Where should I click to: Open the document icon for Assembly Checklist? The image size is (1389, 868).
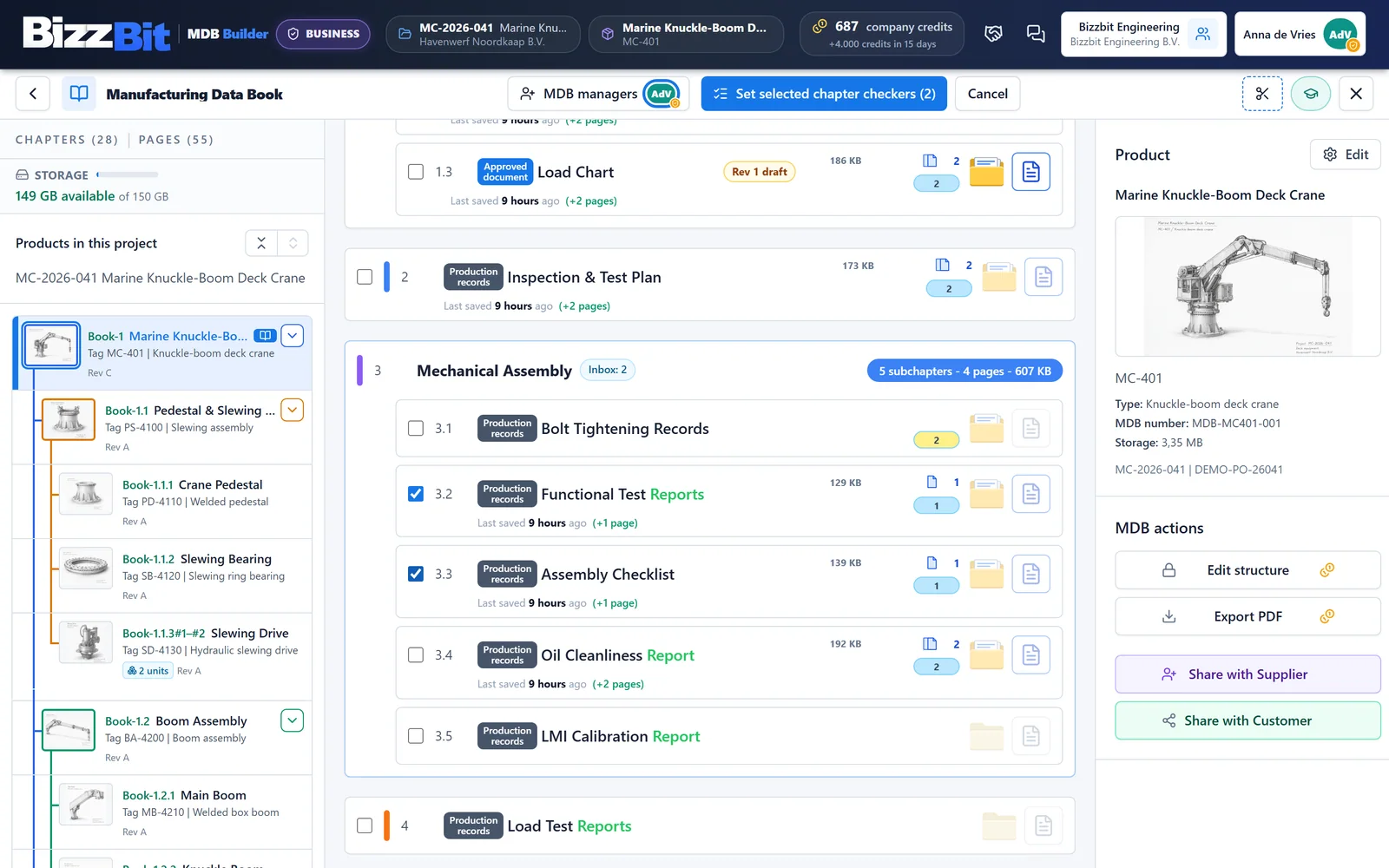click(x=1030, y=574)
